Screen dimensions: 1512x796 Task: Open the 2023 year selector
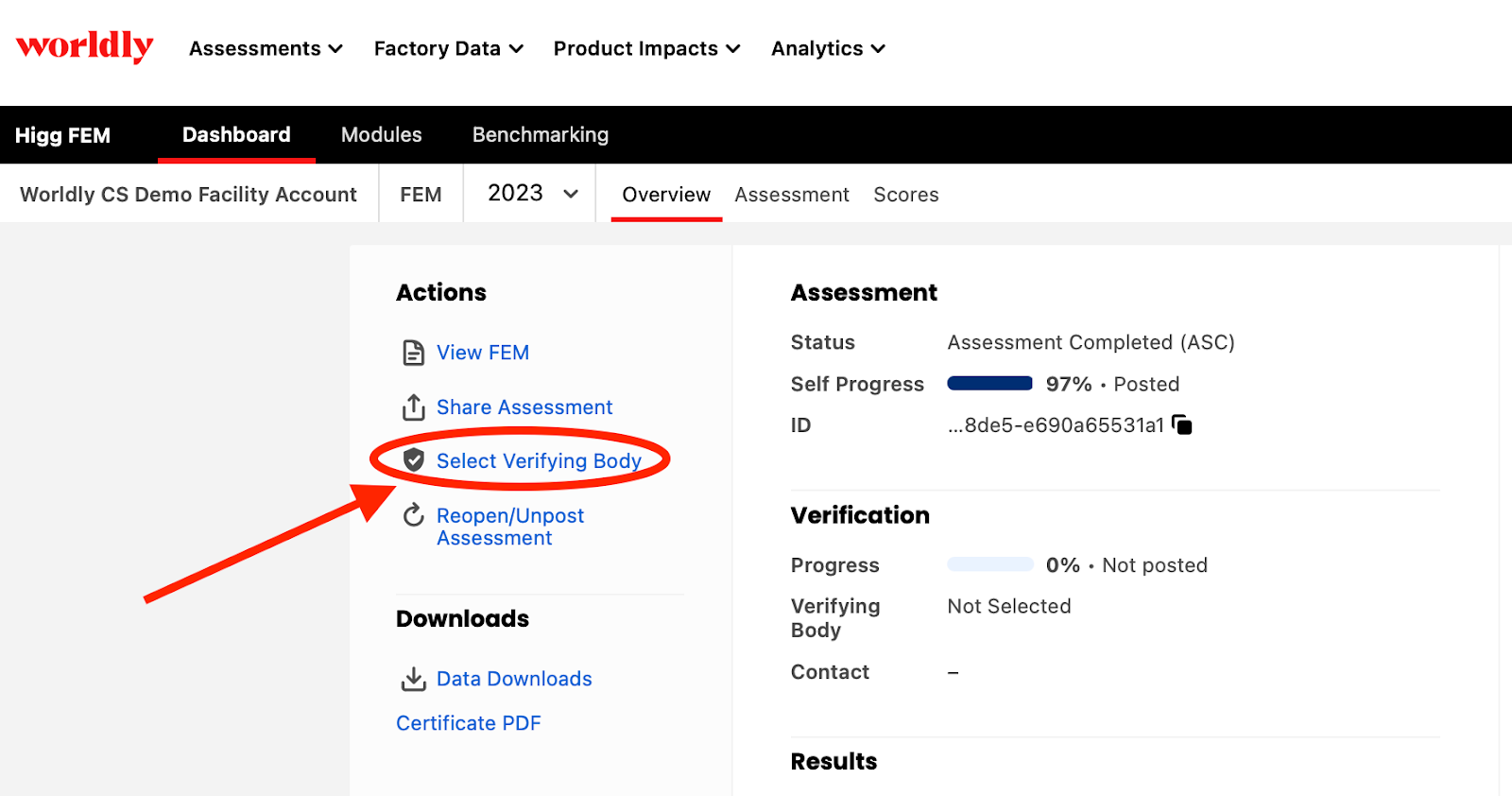[533, 193]
